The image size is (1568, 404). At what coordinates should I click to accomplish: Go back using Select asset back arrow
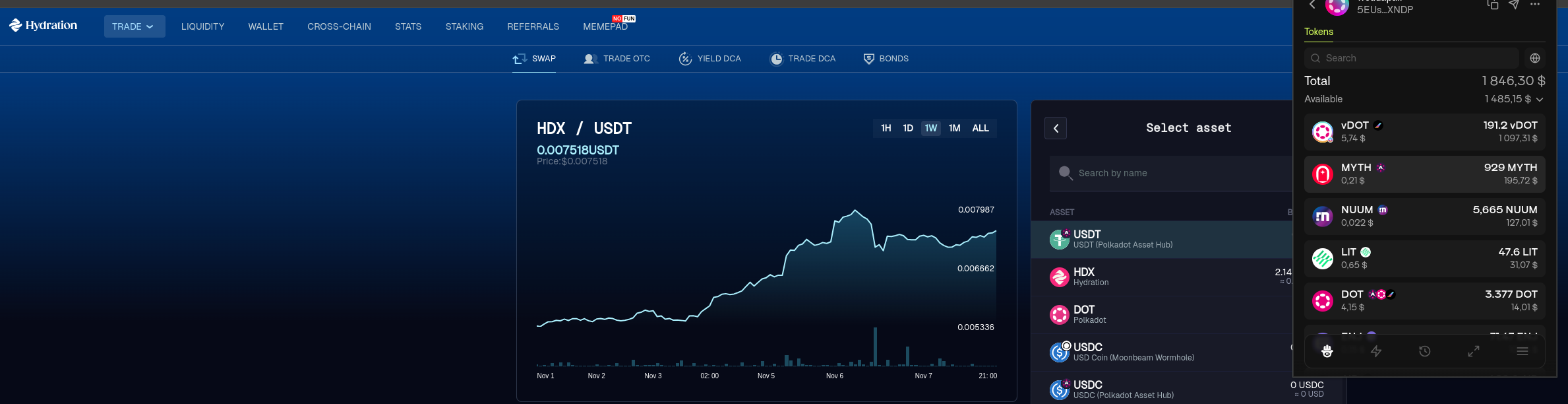pos(1056,128)
